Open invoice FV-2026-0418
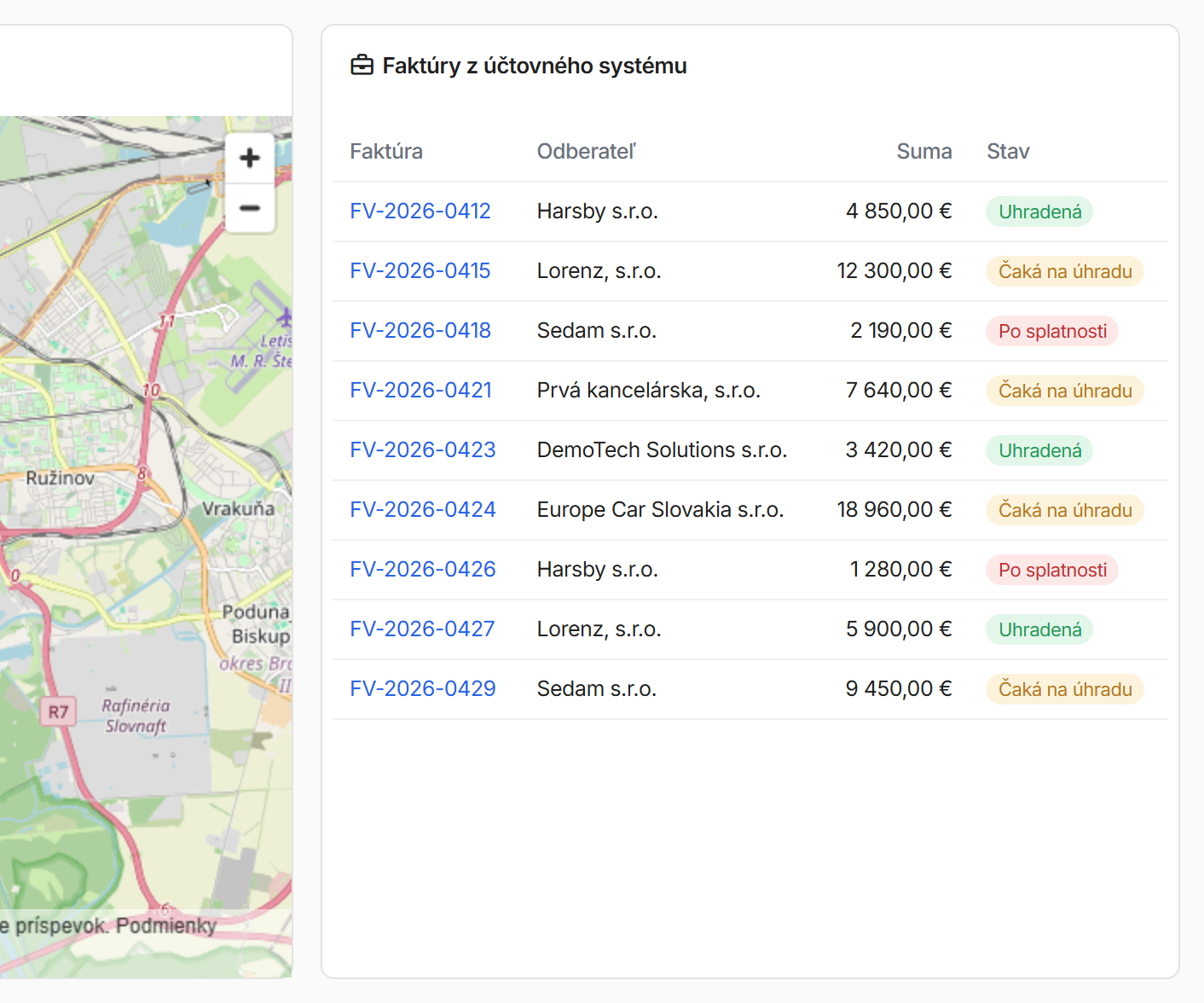Screen dimensions: 1204x1003 [420, 331]
